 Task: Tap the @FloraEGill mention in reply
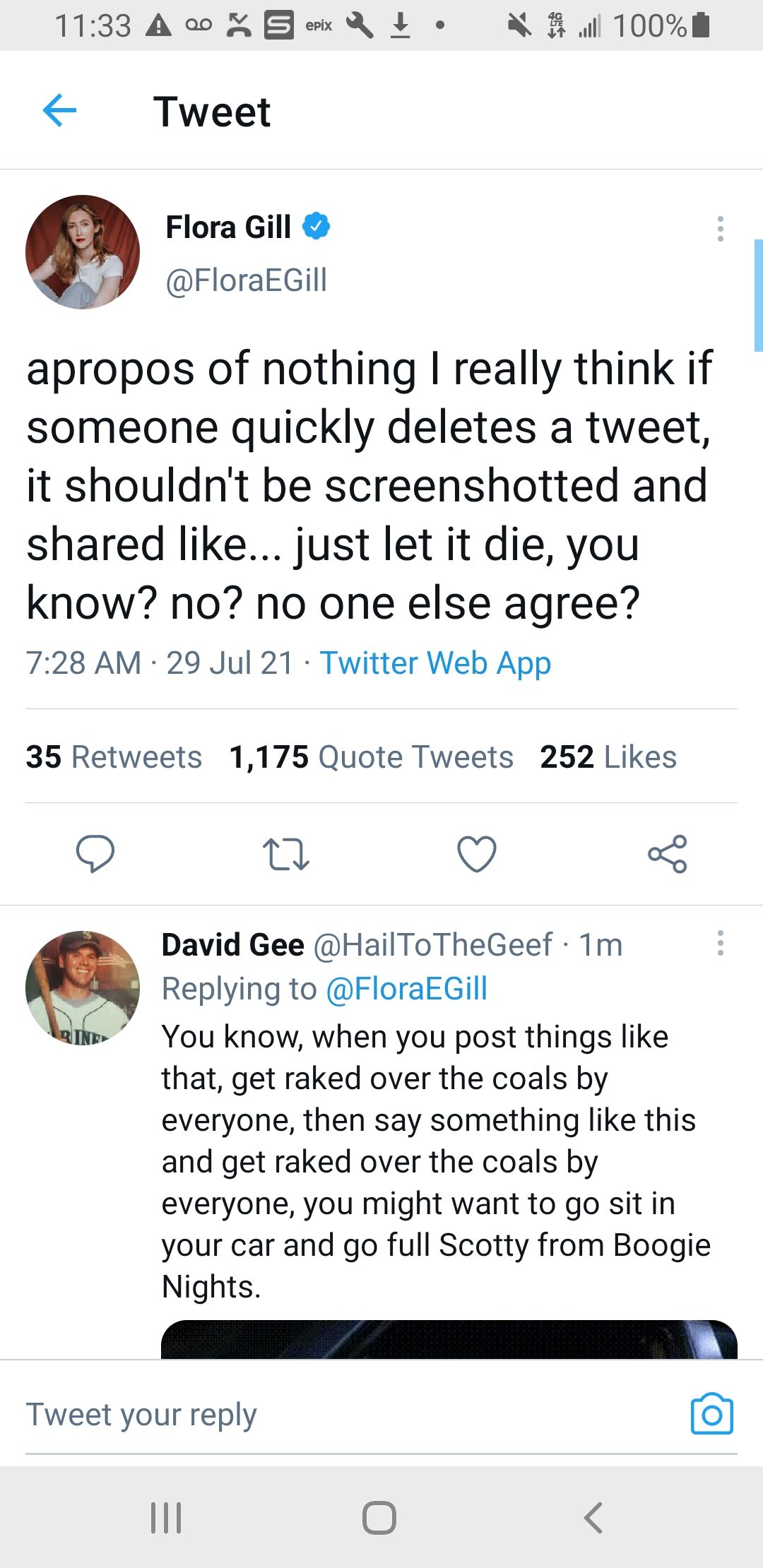click(x=407, y=989)
